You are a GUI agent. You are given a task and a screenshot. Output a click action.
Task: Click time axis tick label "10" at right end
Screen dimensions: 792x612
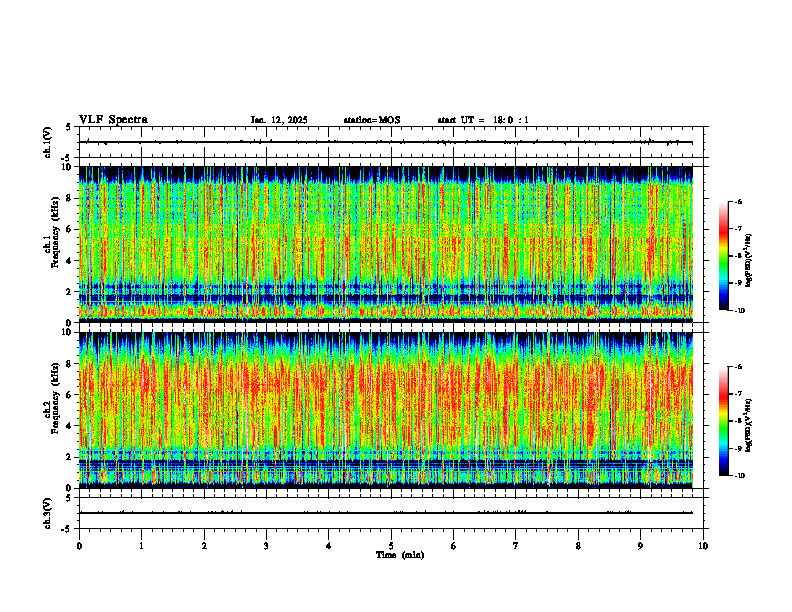point(703,546)
